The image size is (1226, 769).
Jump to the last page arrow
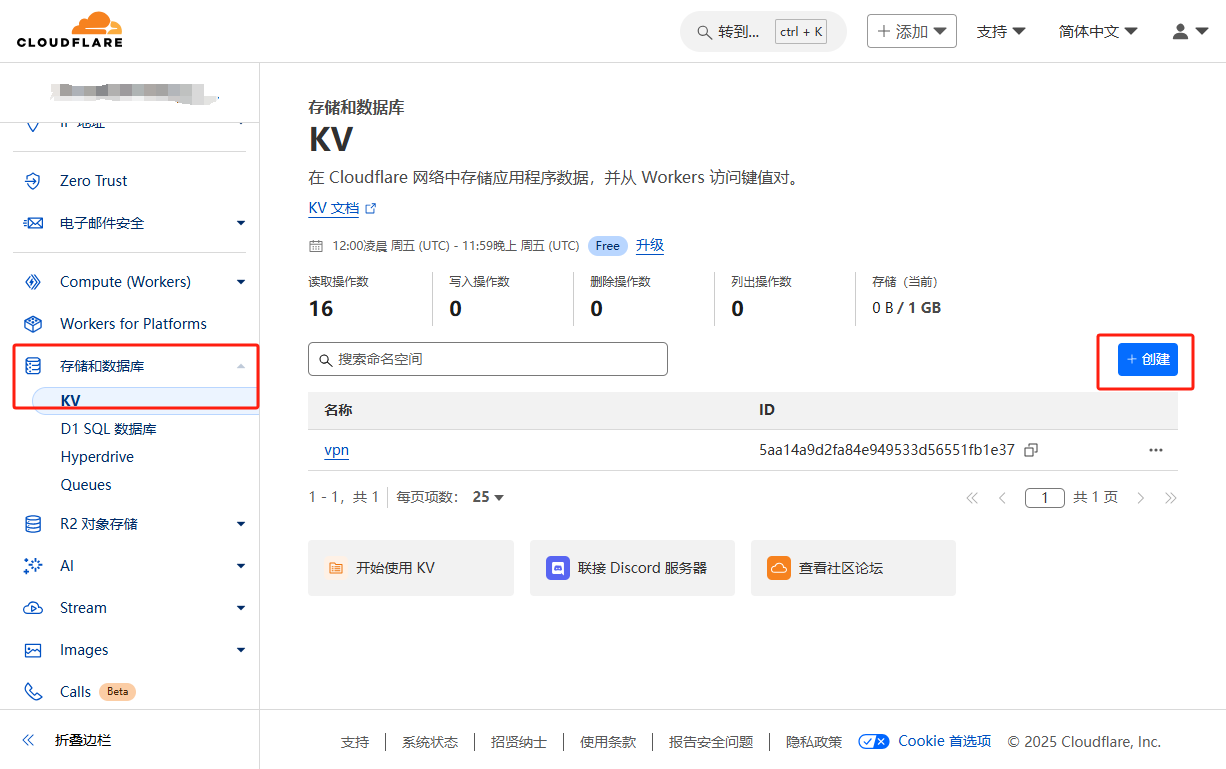1171,498
